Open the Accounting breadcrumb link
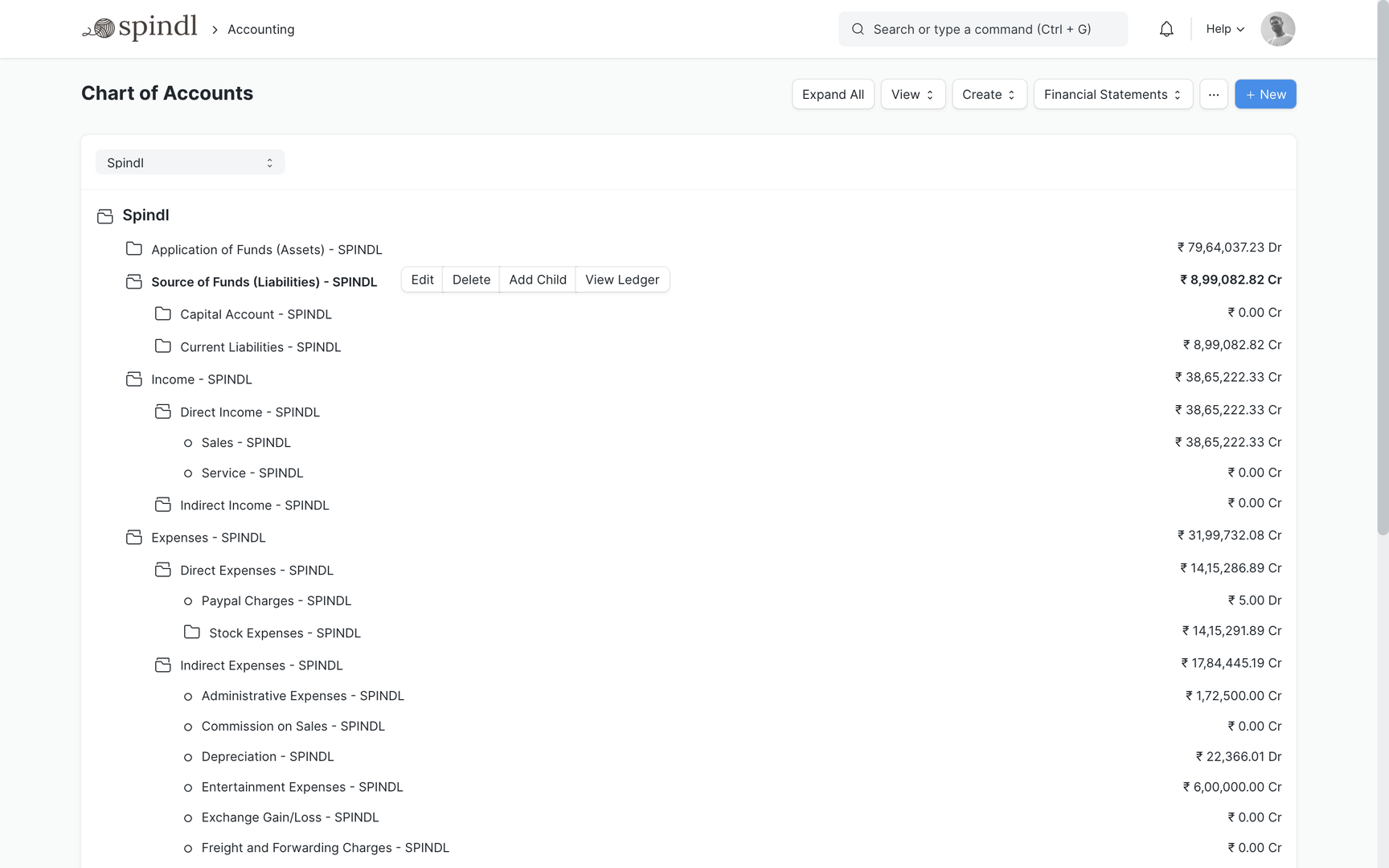 pyautogui.click(x=261, y=29)
